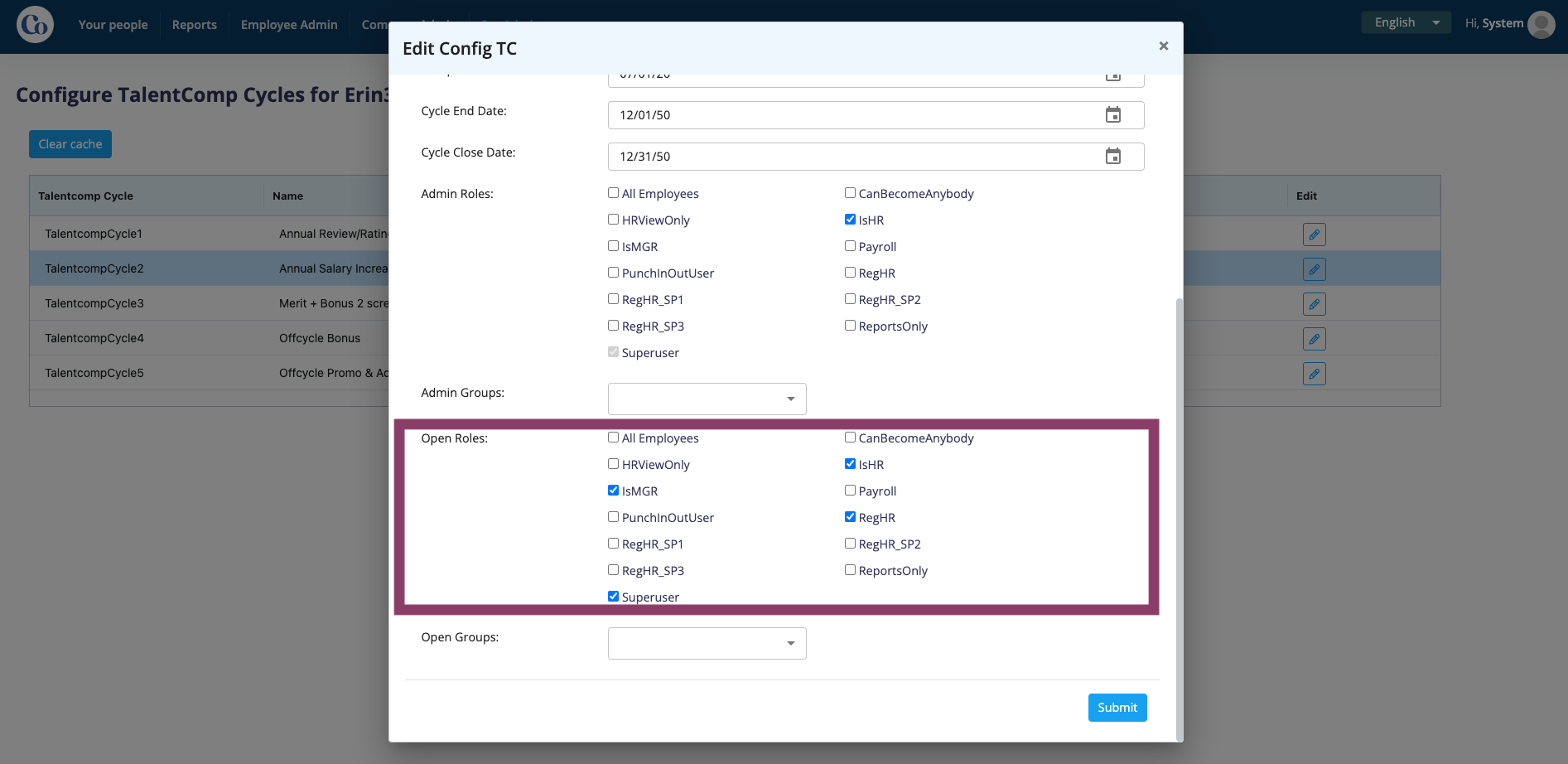
Task: Check RegHR under Admin Roles
Action: (850, 273)
